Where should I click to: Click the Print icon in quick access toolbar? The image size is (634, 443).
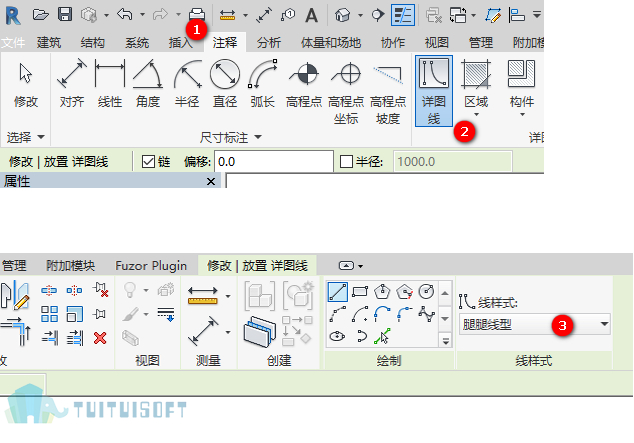point(197,15)
